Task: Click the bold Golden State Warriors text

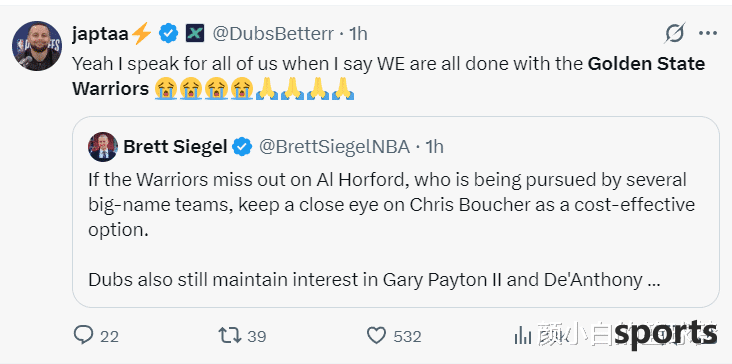Action: click(388, 76)
